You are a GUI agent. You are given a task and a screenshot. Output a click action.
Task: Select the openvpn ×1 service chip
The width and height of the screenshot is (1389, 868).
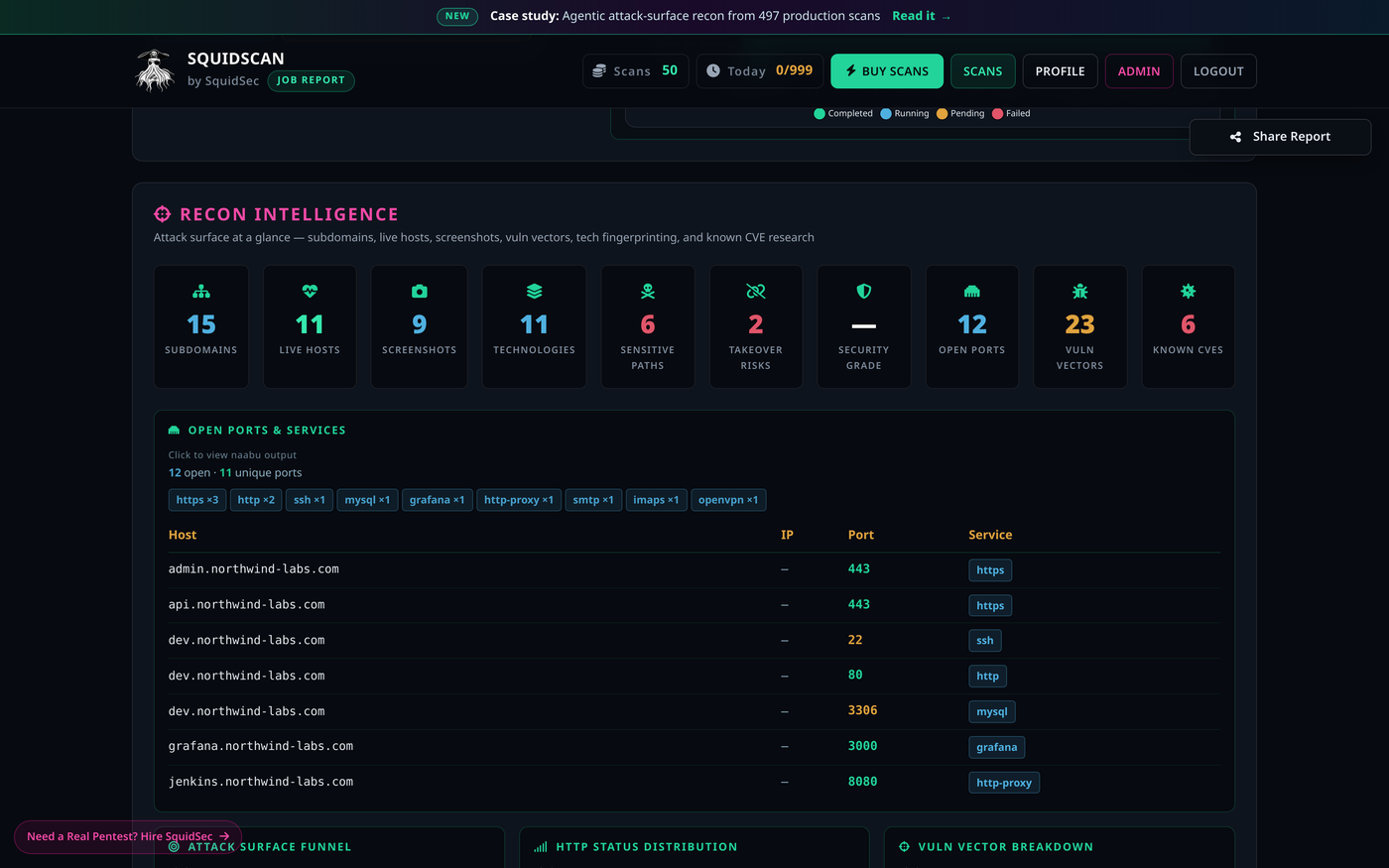click(728, 500)
